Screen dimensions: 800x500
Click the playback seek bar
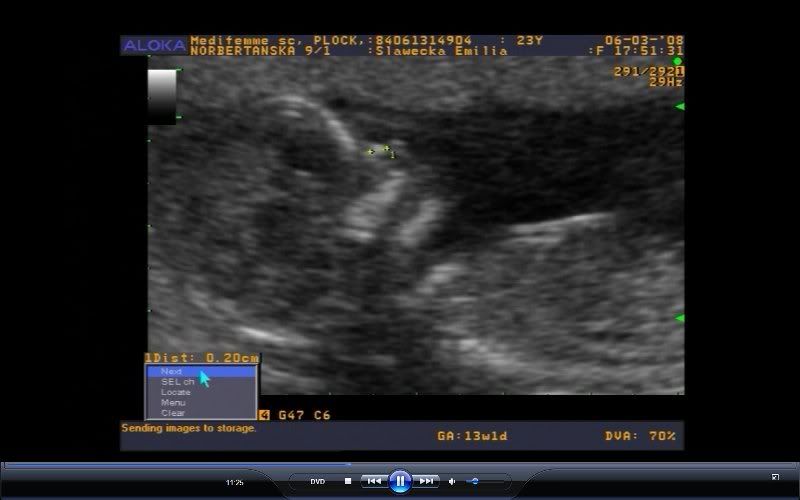[x=400, y=465]
